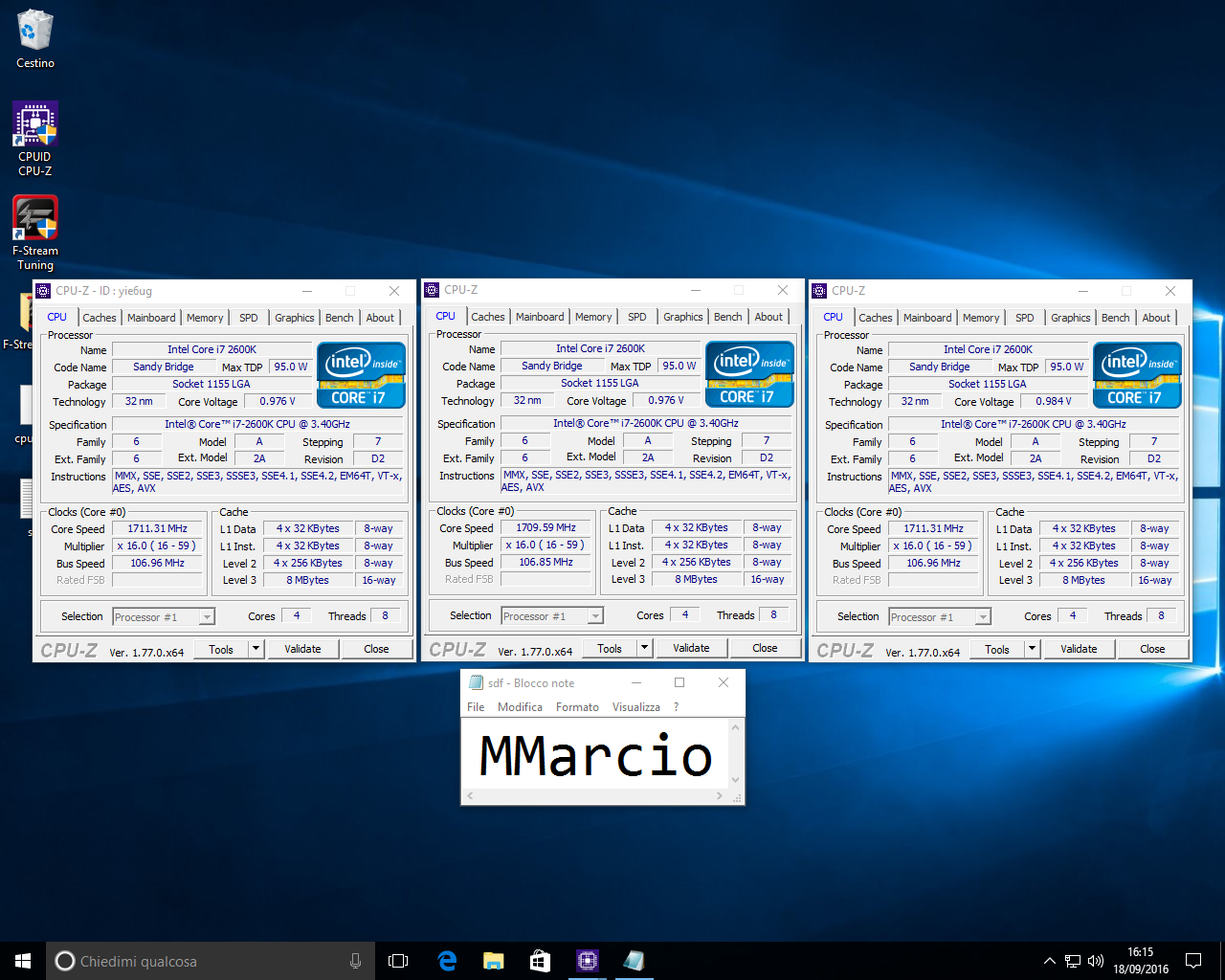
Task: Select CPU tab in the middle CPU-Z window
Action: click(x=446, y=316)
